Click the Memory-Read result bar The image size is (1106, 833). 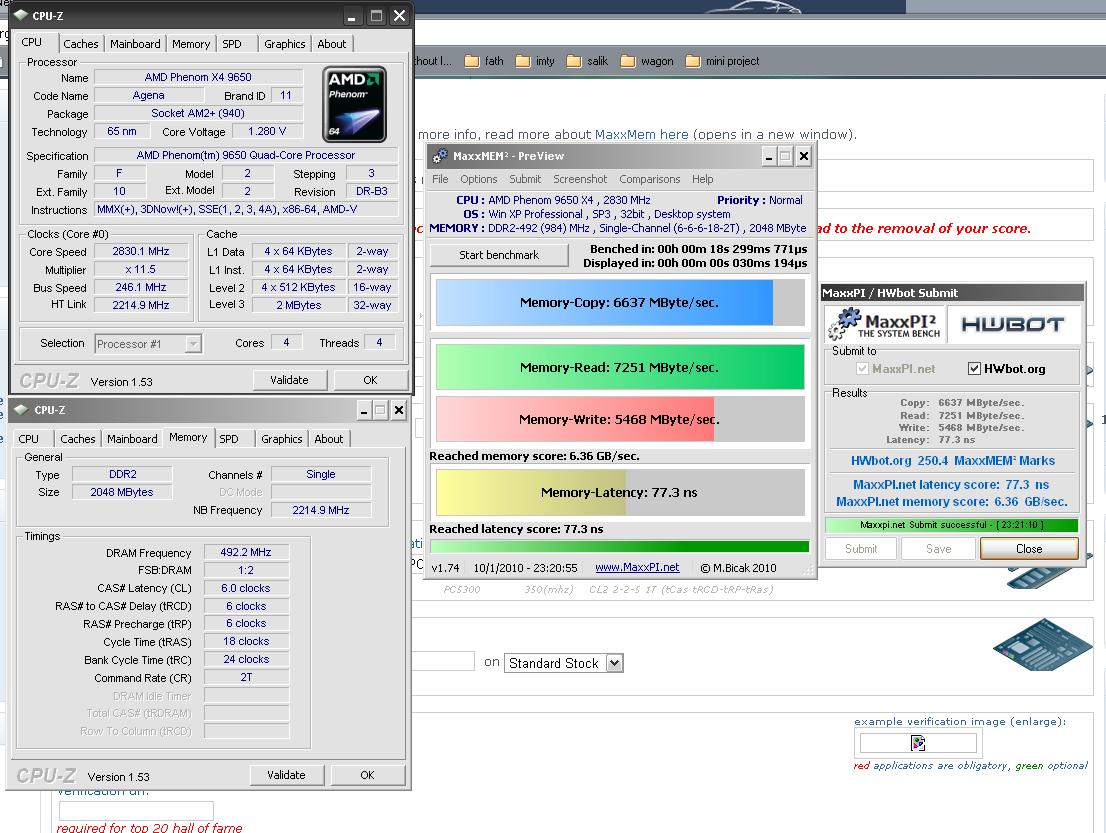pos(620,367)
